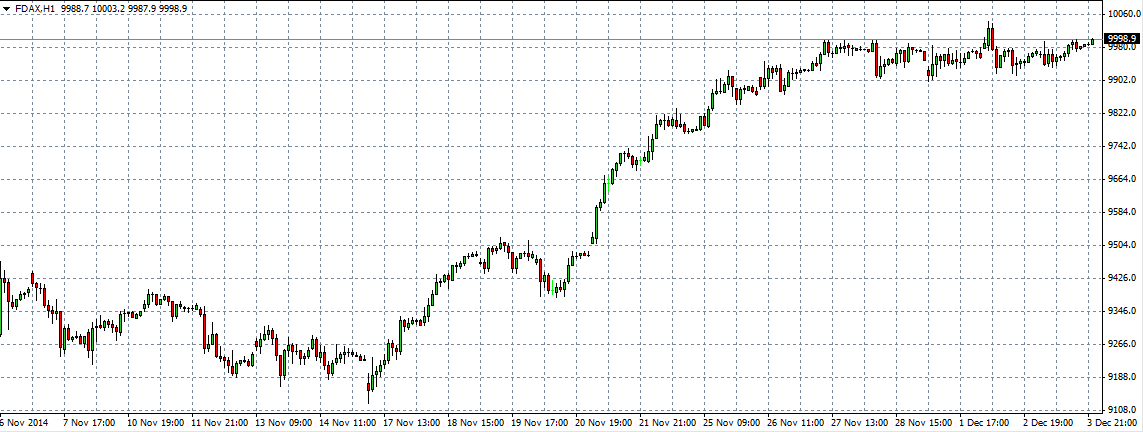Open the triangle menu beside FDAX,H1
The image size is (1143, 432).
point(6,8)
